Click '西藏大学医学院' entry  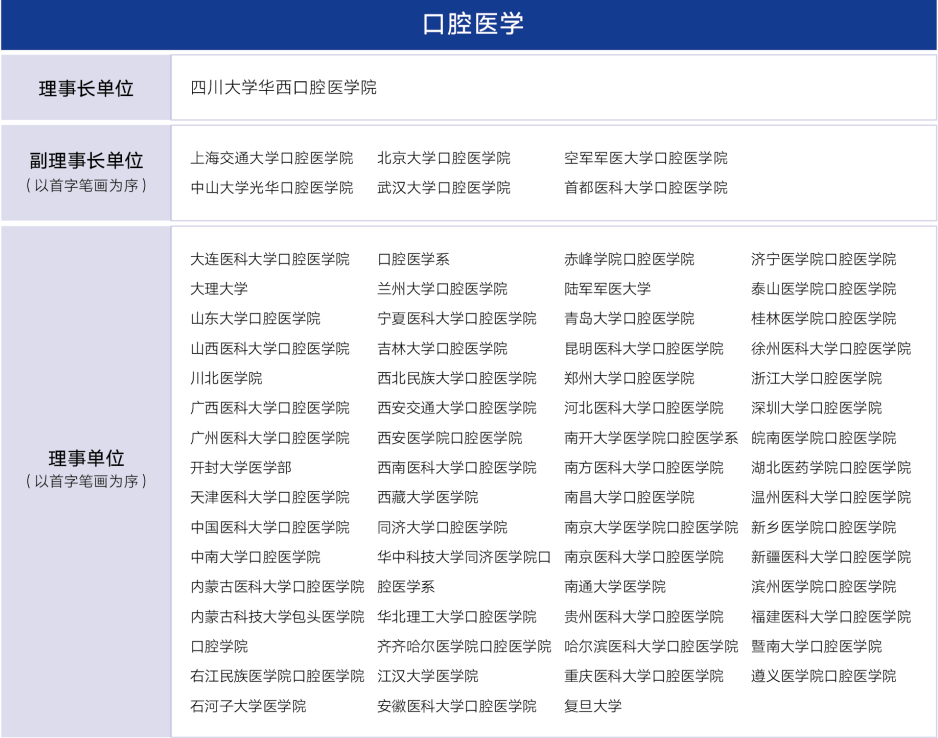click(x=428, y=497)
